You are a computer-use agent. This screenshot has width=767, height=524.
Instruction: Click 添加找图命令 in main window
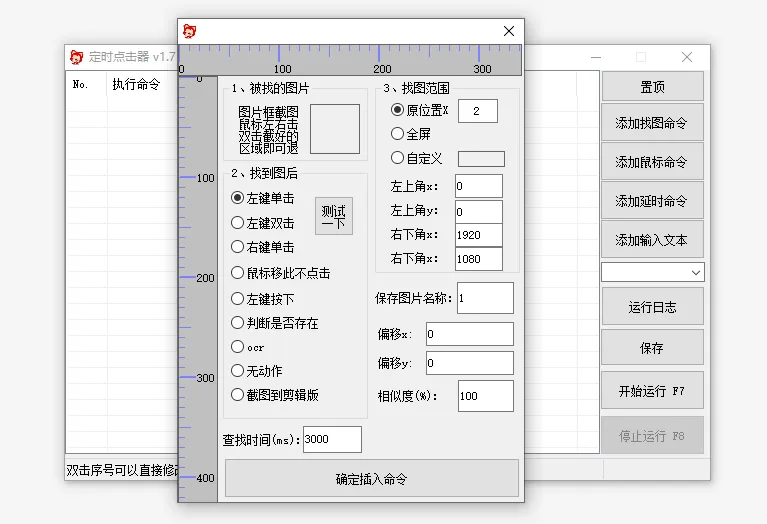653,123
